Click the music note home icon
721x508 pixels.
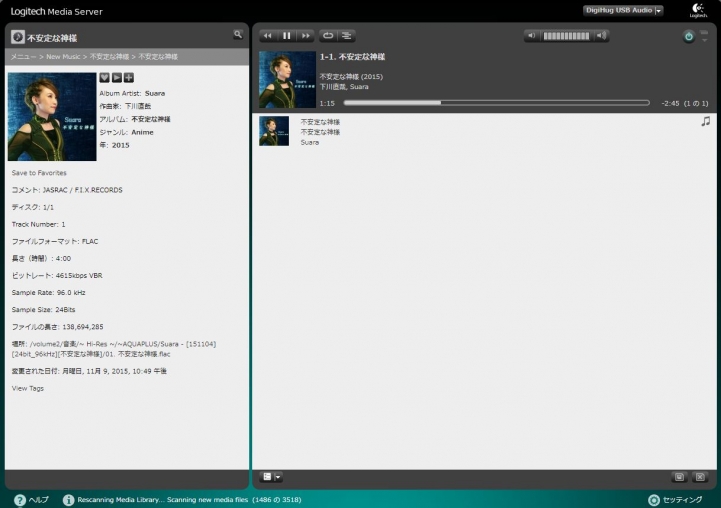[x=18, y=37]
